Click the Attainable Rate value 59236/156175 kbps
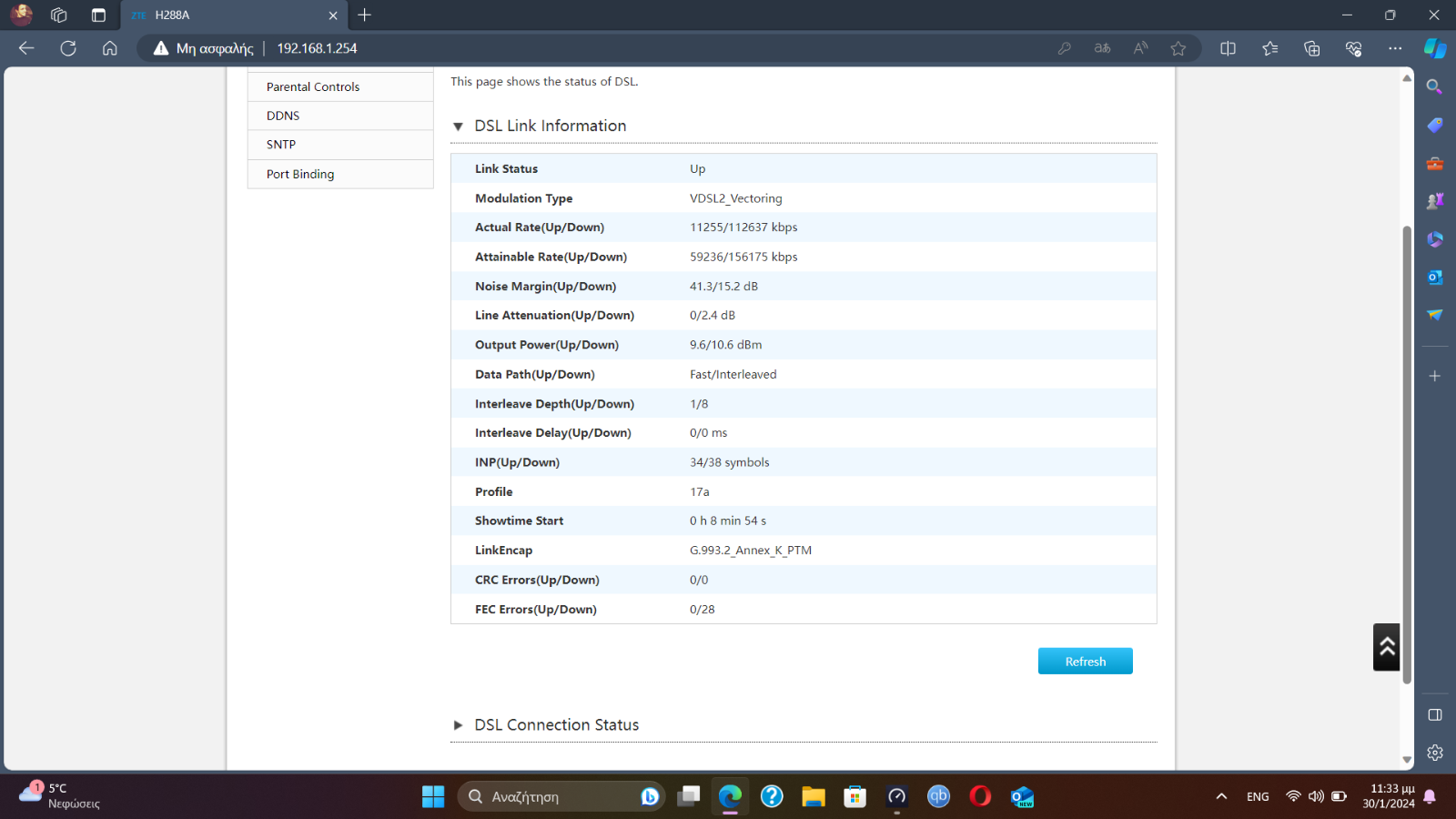The height and width of the screenshot is (819, 1456). pyautogui.click(x=743, y=257)
